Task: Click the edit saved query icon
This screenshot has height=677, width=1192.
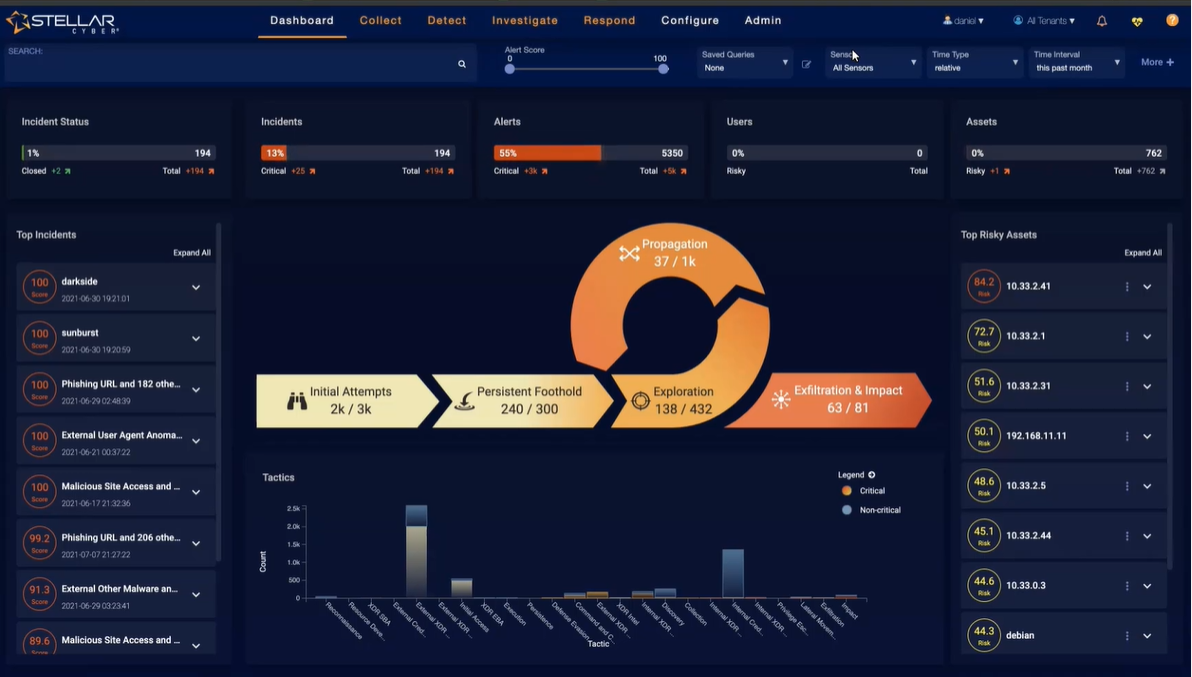Action: pyautogui.click(x=806, y=64)
